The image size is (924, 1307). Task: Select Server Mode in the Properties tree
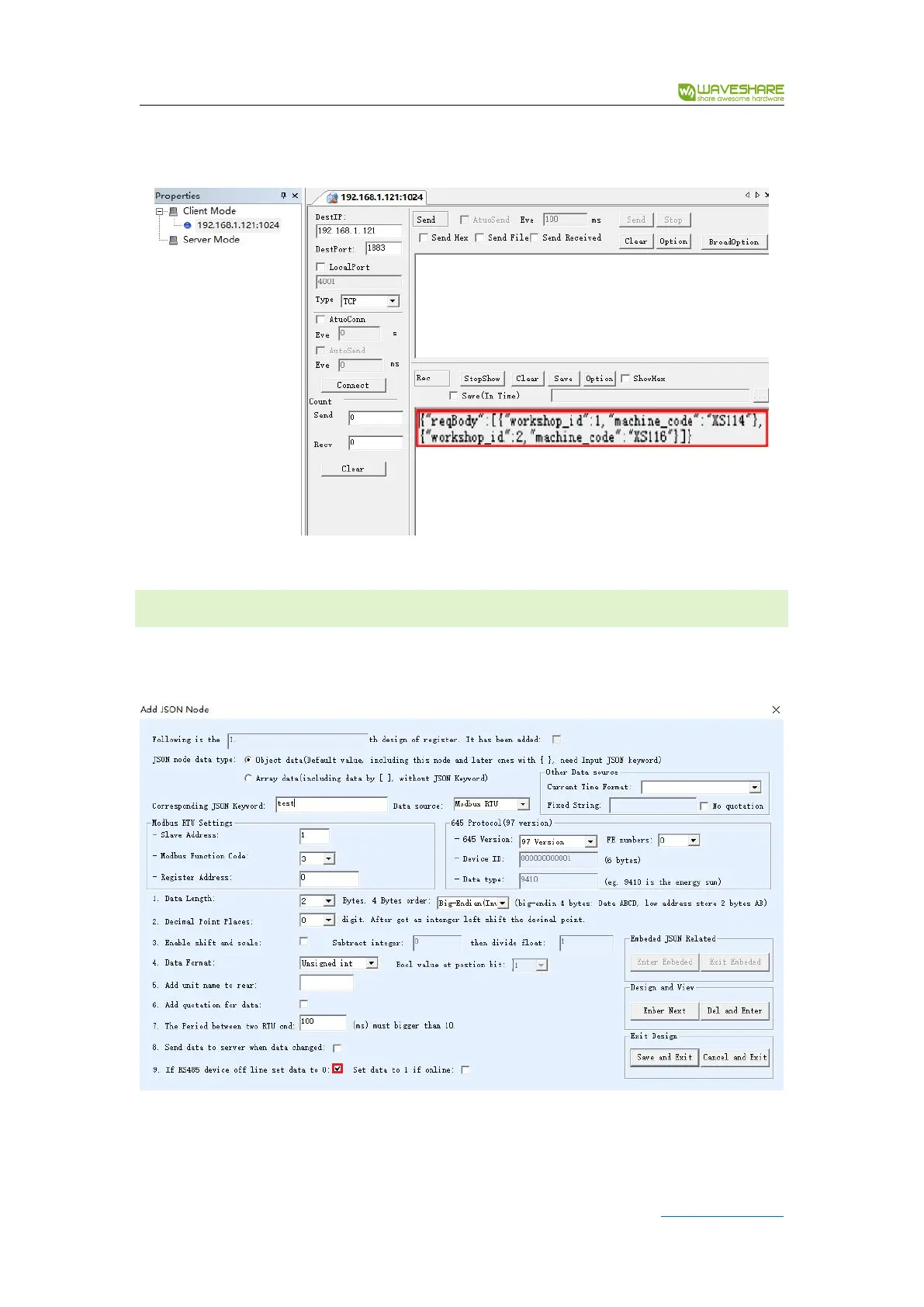pos(211,240)
